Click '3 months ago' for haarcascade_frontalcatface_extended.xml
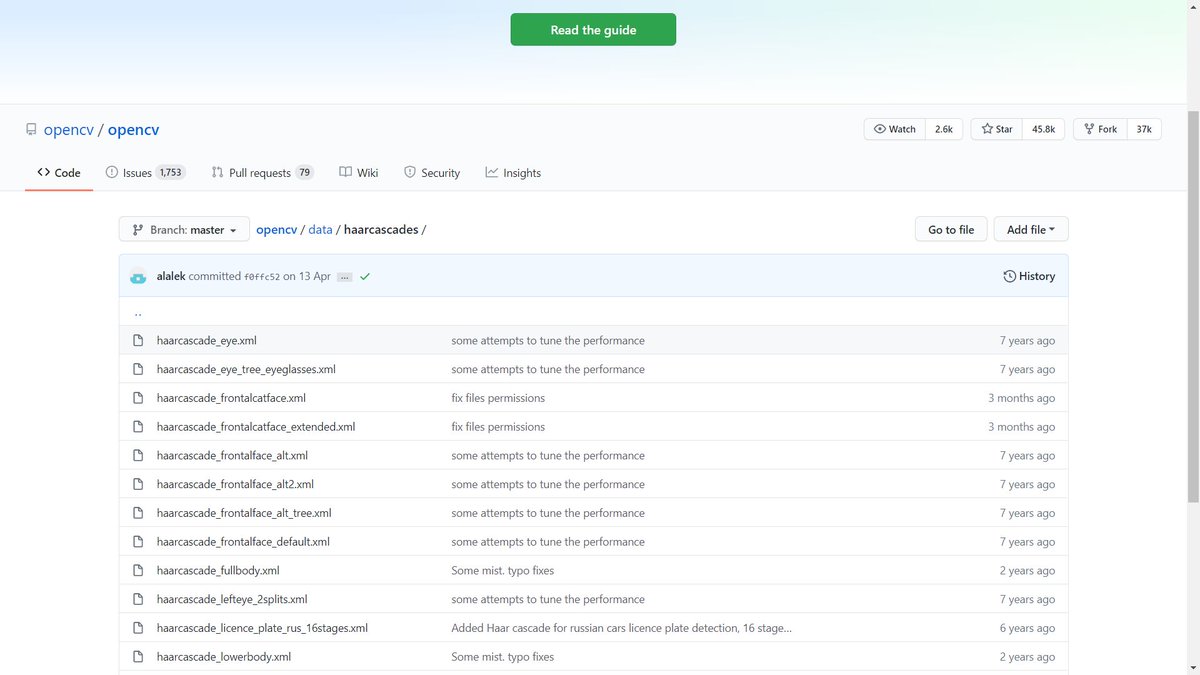This screenshot has width=1200, height=675. (1021, 427)
